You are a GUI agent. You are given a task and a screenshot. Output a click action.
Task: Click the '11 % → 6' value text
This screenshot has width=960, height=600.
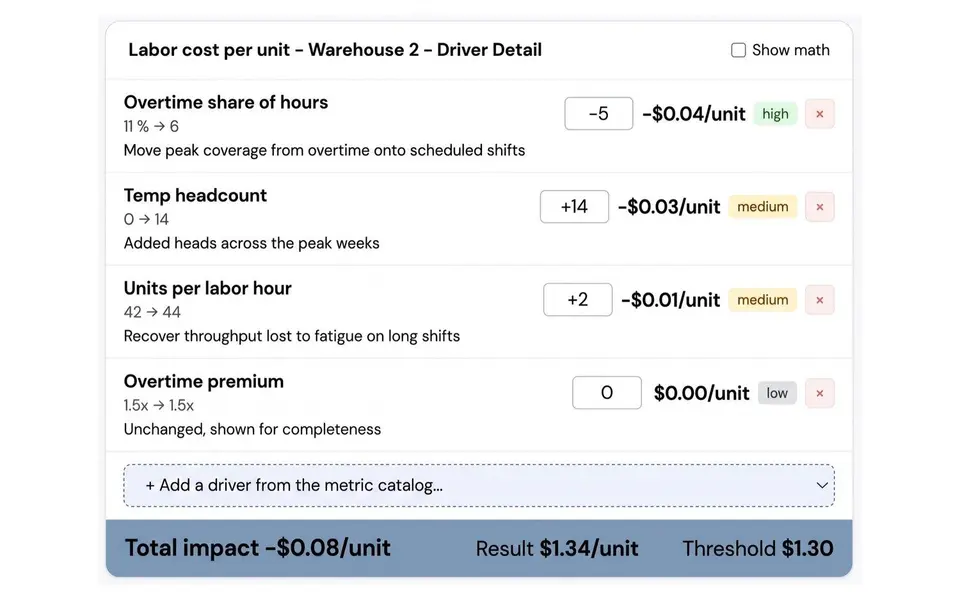(x=151, y=127)
